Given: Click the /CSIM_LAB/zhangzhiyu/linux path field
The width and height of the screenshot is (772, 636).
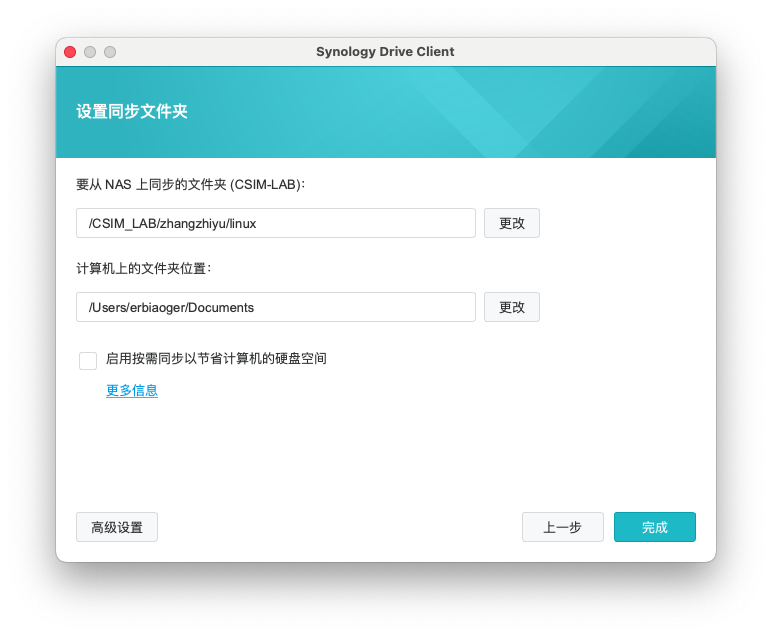Looking at the screenshot, I should click(x=276, y=223).
